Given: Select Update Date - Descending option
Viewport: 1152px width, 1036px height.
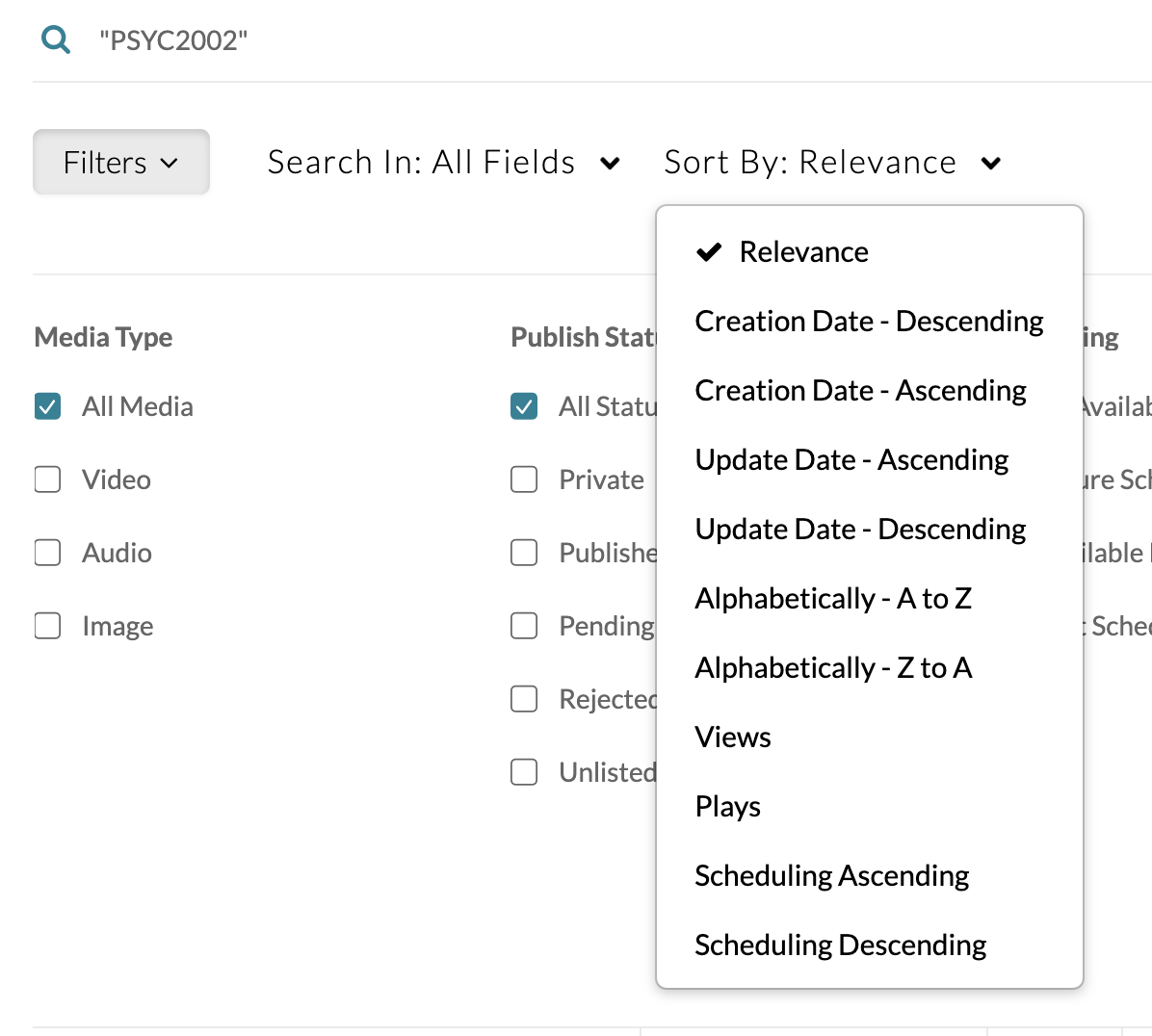Looking at the screenshot, I should pos(860,530).
